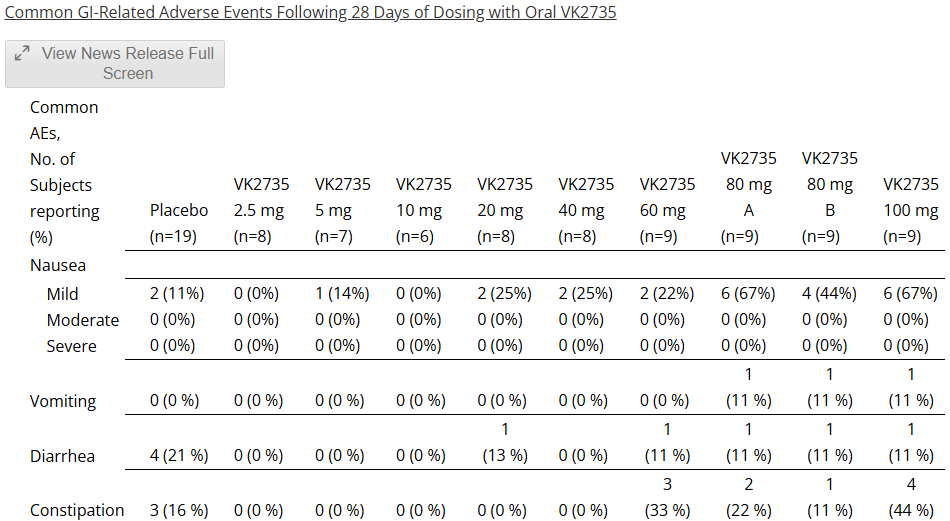The image size is (950, 521).
Task: Select the Severe severity row label
Action: [x=71, y=346]
